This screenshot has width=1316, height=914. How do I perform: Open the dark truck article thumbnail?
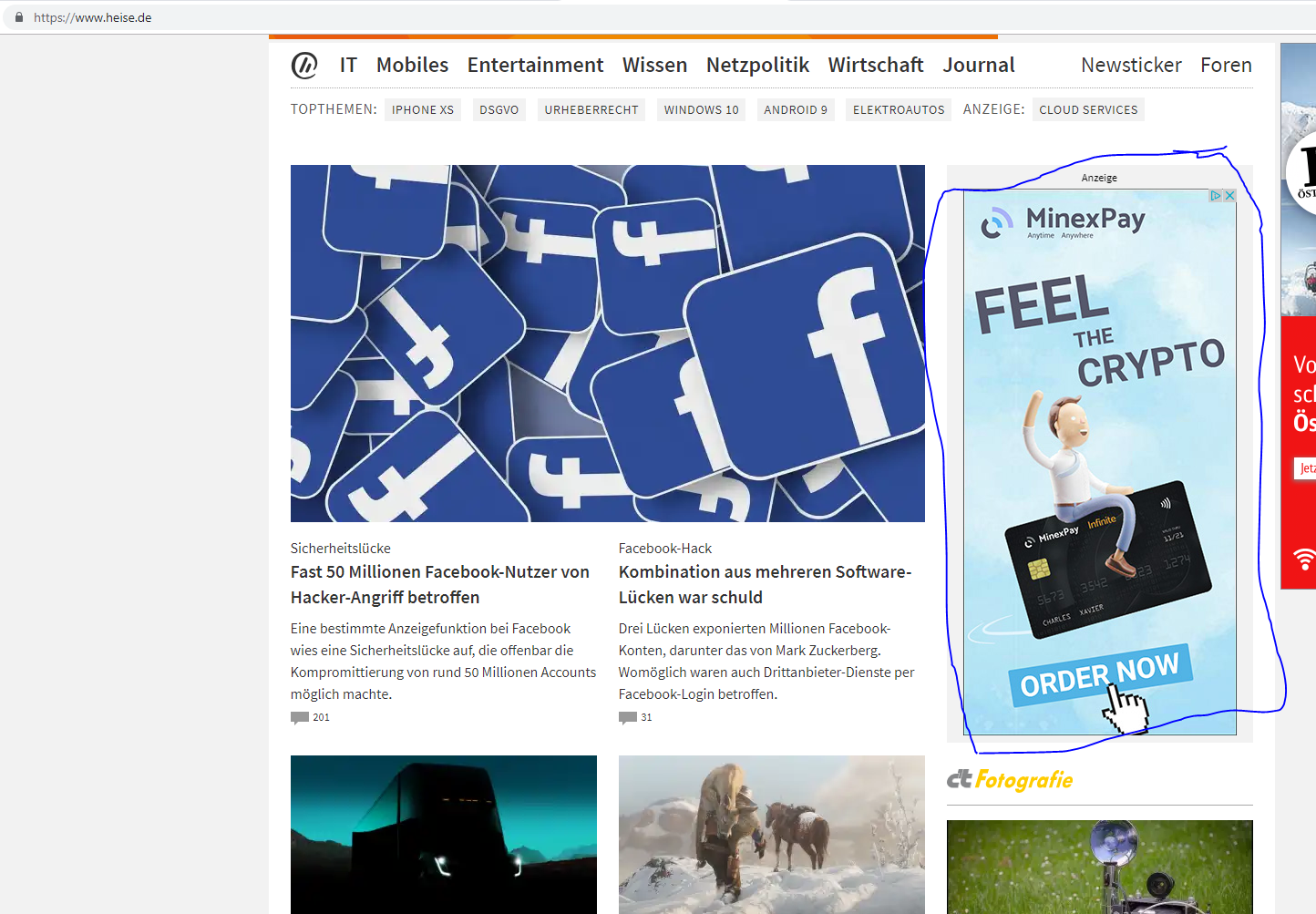pyautogui.click(x=444, y=835)
